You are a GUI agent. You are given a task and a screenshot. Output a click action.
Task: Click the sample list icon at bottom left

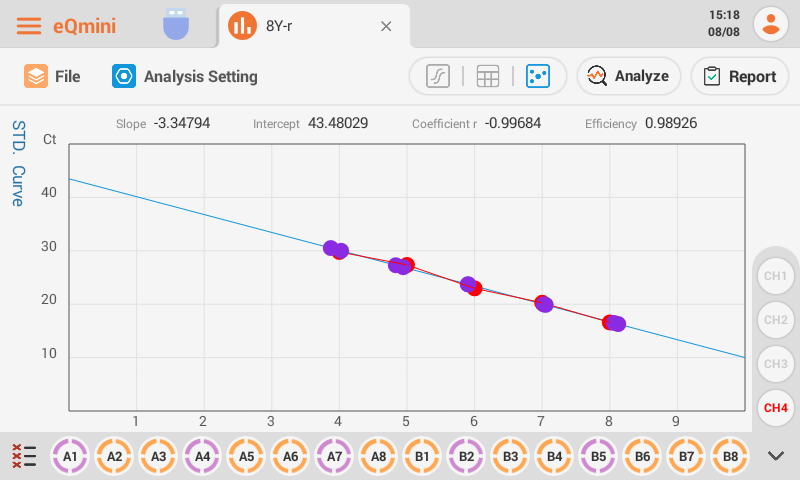point(23,456)
